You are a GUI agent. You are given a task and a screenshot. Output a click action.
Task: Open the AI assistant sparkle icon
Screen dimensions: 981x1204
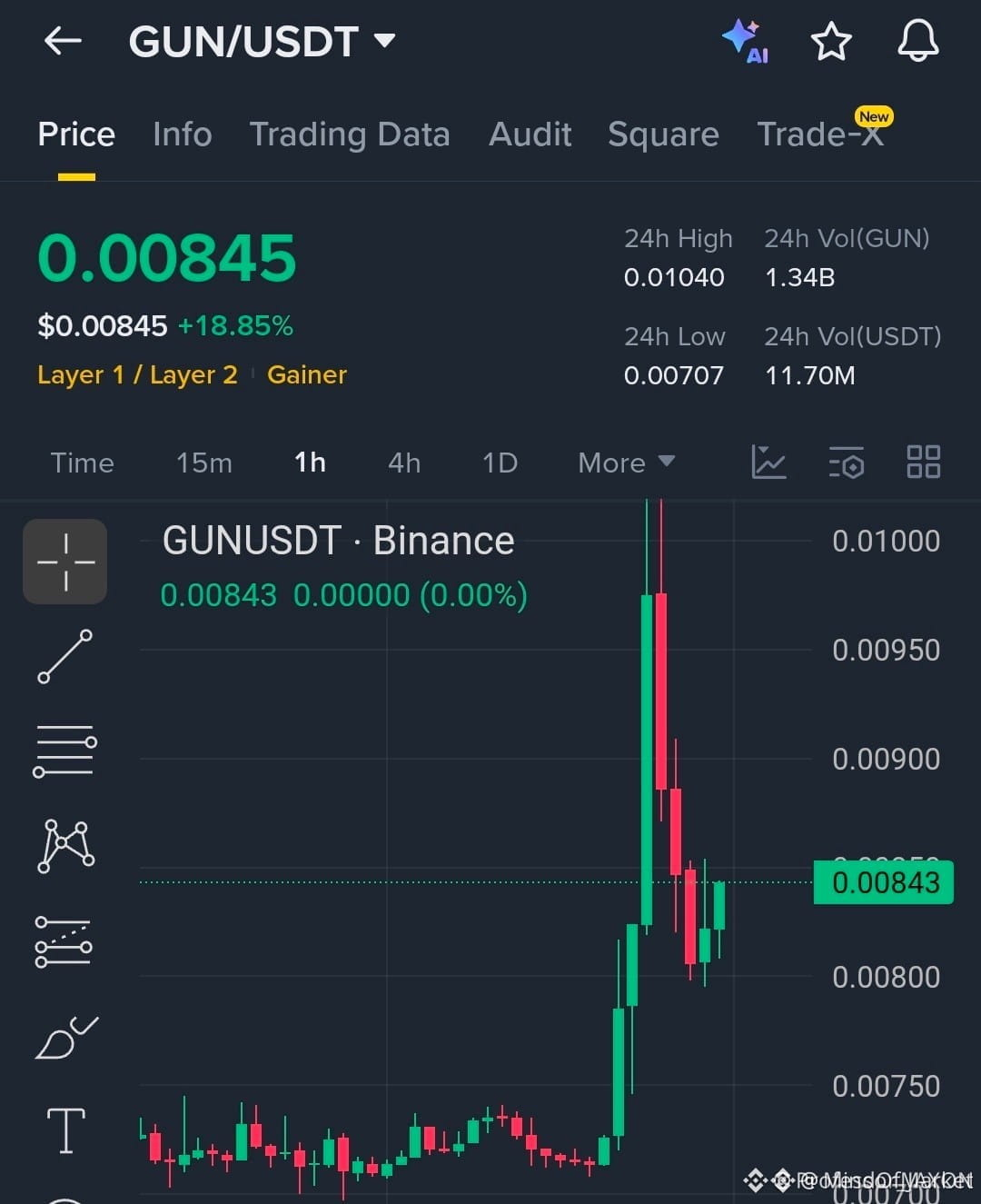tap(745, 41)
